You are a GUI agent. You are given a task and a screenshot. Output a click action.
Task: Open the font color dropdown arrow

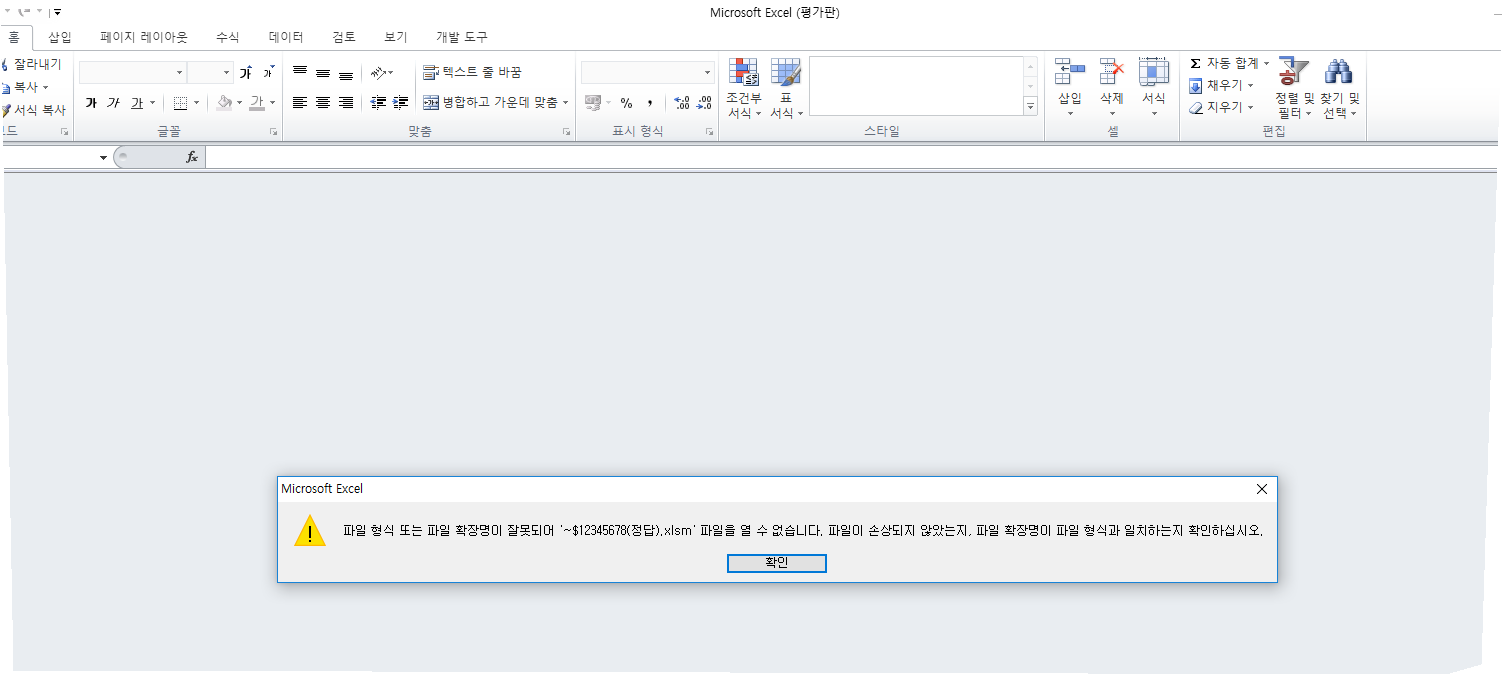click(x=273, y=103)
